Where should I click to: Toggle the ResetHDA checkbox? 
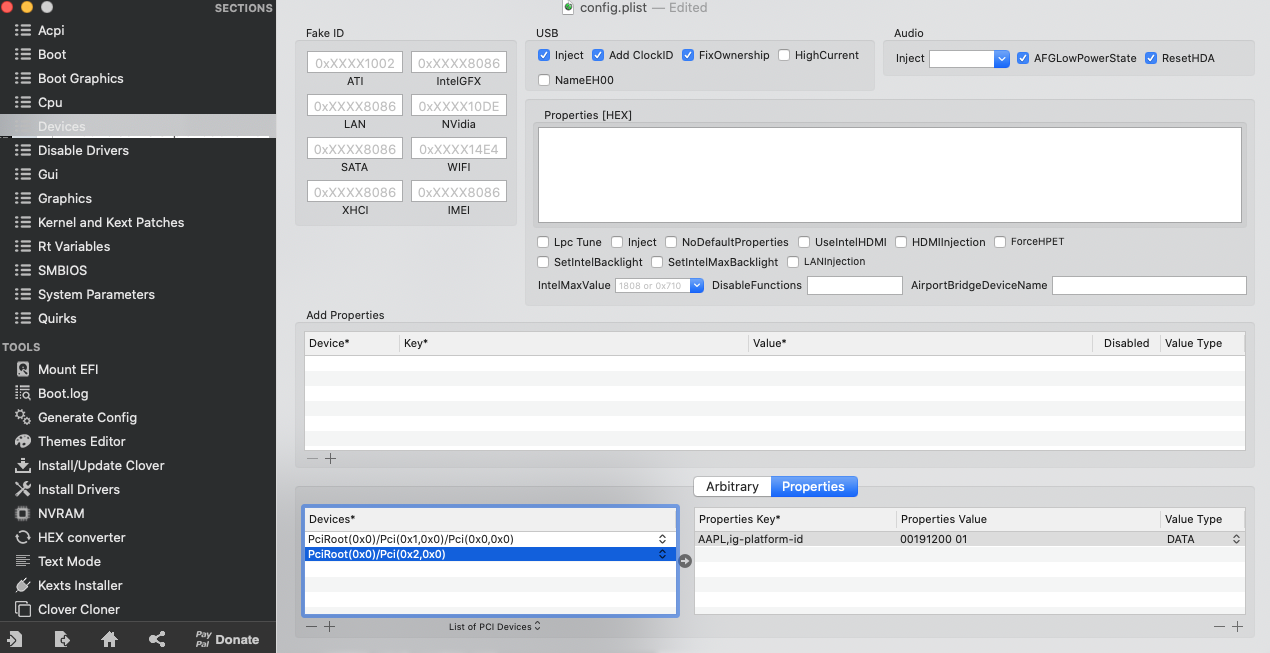click(x=1151, y=58)
